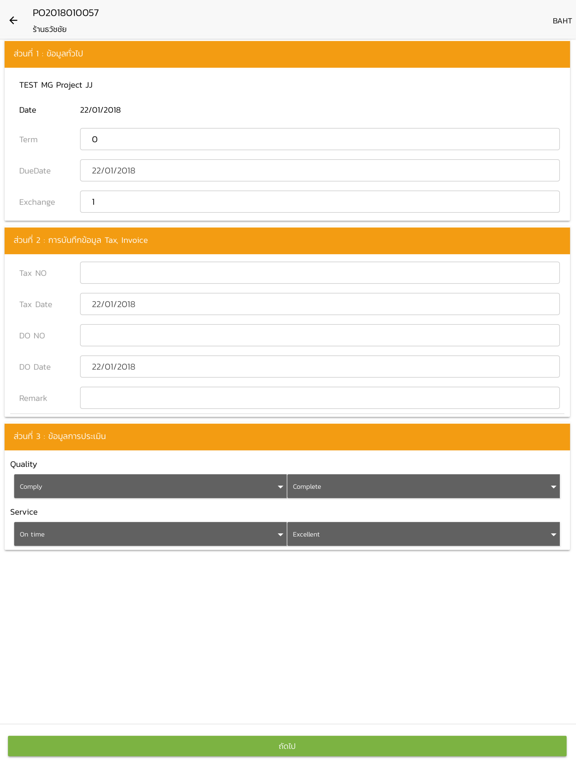Click the green next button at bottom
Screen dimensions: 576x768
tap(287, 746)
